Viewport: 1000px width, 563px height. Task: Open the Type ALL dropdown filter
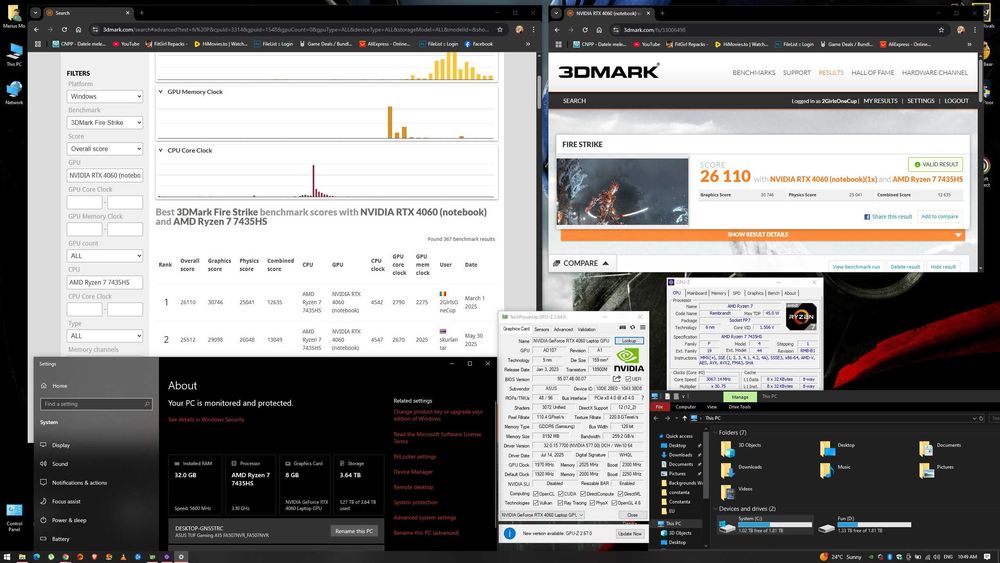click(105, 336)
